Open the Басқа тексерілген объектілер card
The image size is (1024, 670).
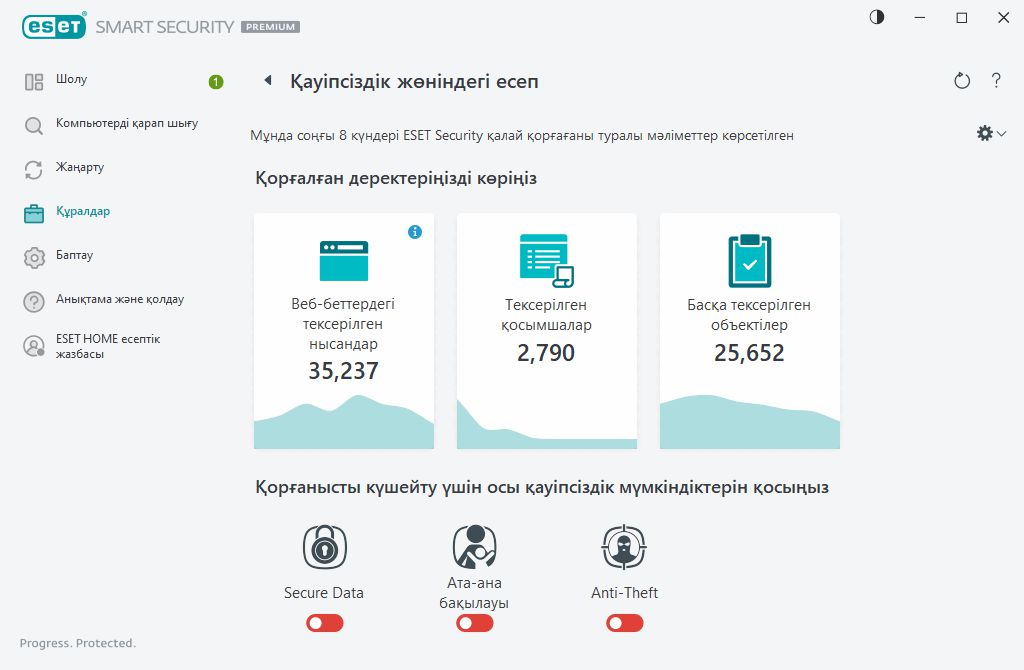point(749,330)
